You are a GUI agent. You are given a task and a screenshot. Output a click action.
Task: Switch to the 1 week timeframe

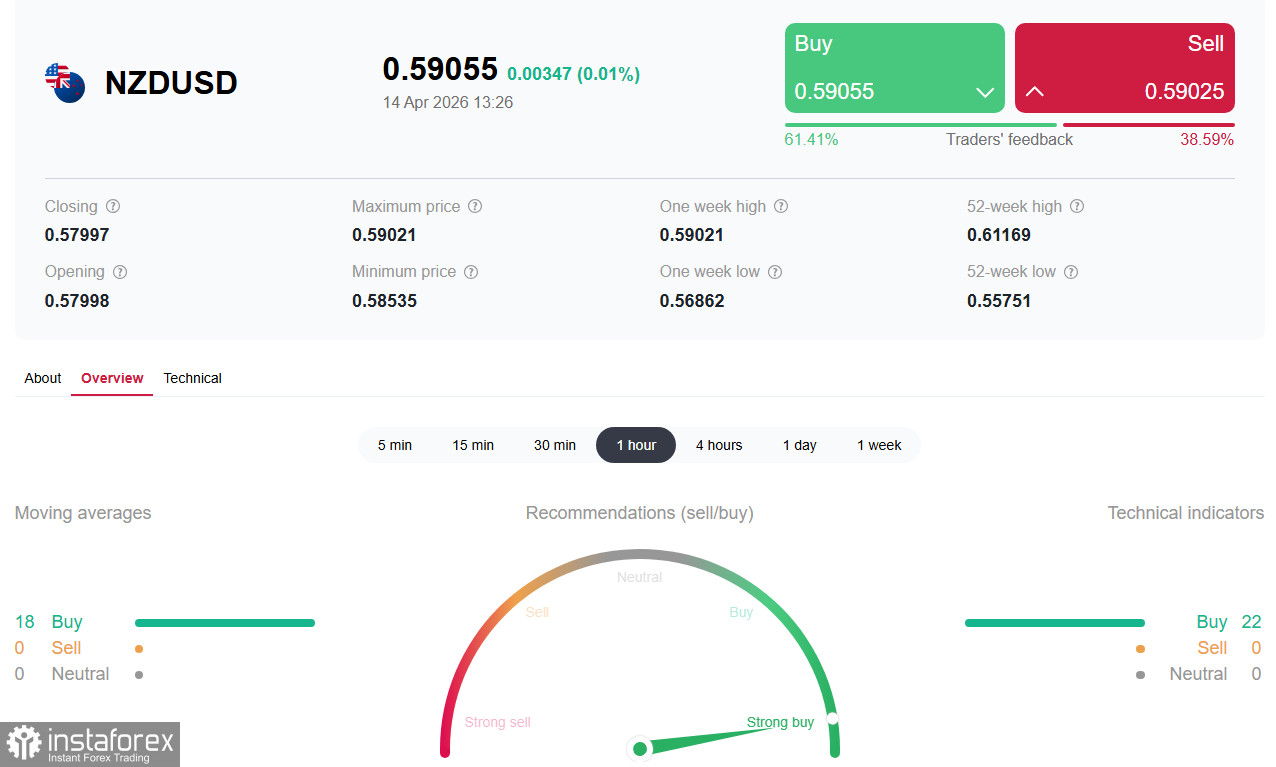point(879,445)
